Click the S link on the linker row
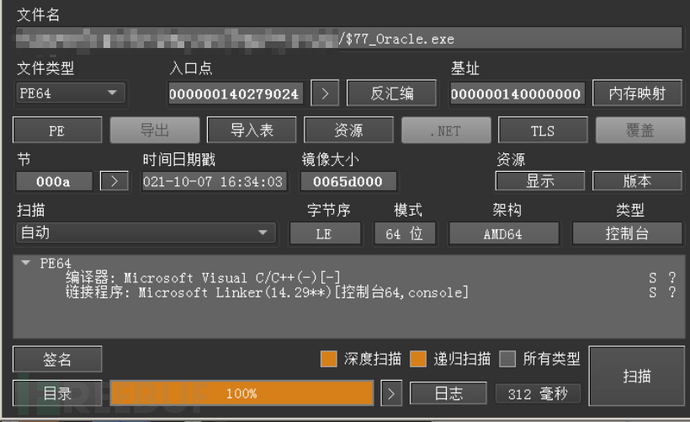690x422 pixels. pos(652,292)
